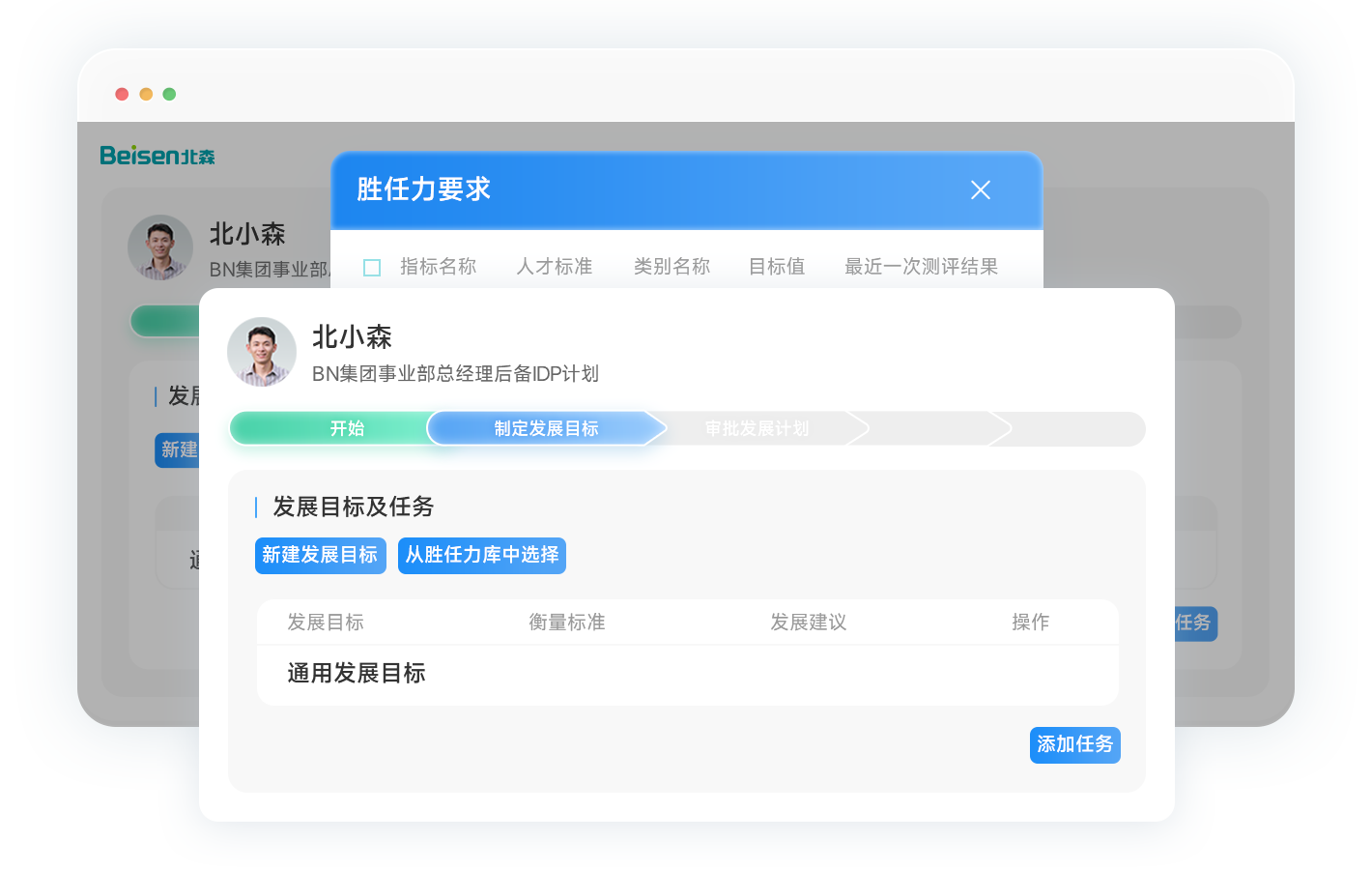The width and height of the screenshot is (1372, 870).
Task: Sort by the 人才标准 column header
Action: 554,267
